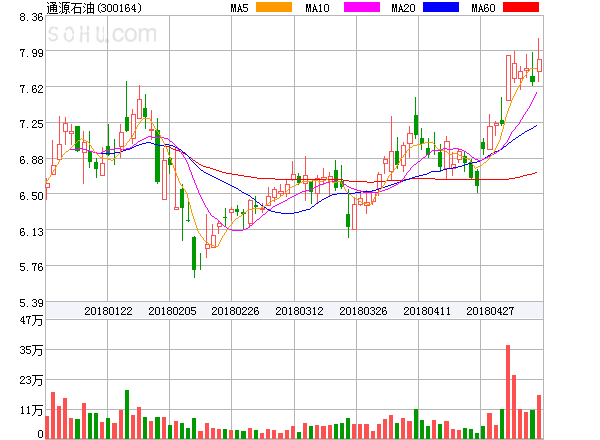The height and width of the screenshot is (440, 600).
Task: Click the 20180312 date label
Action: coord(299,311)
